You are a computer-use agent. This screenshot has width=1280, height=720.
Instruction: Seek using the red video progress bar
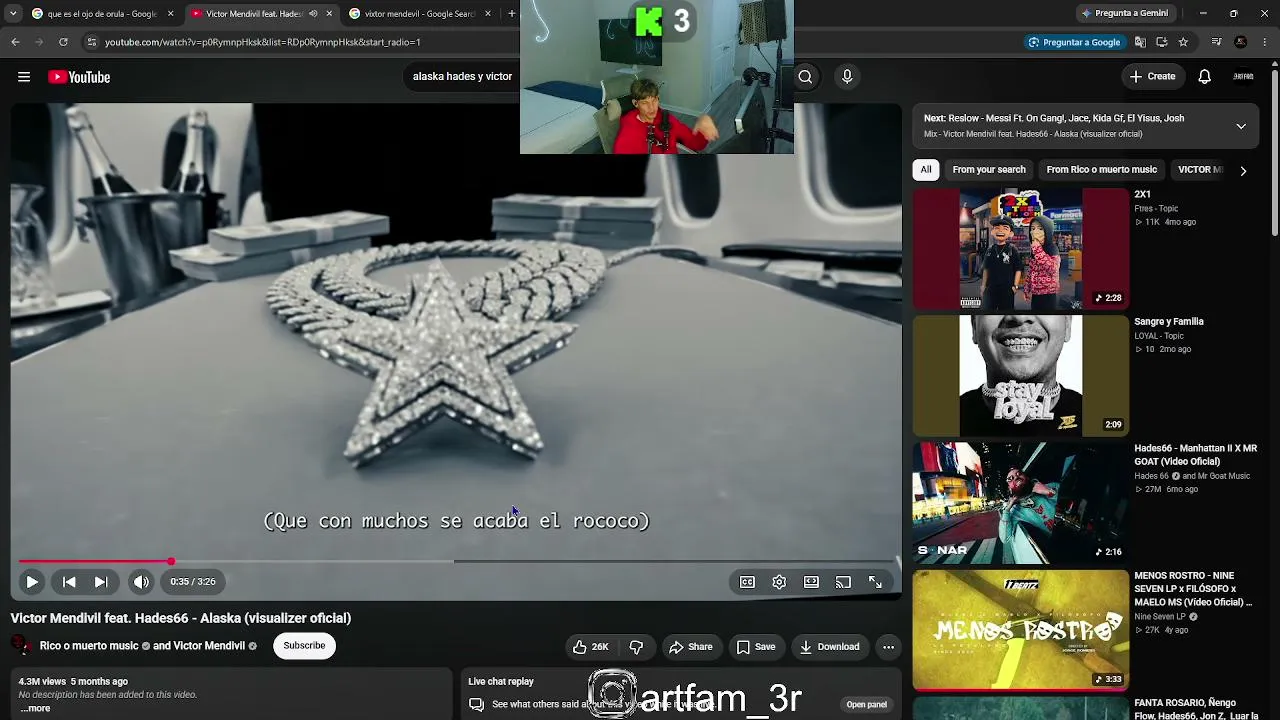coord(455,561)
